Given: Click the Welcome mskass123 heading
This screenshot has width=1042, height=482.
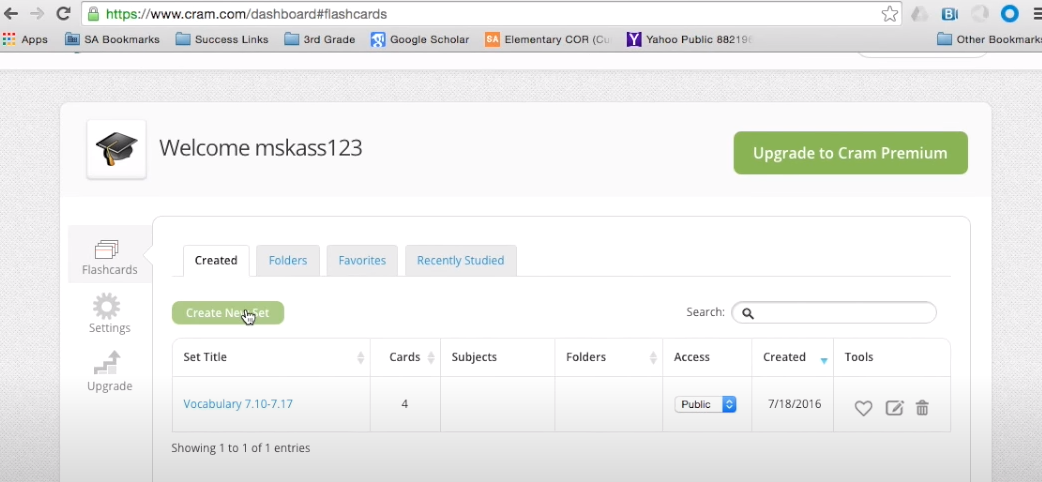Looking at the screenshot, I should [260, 148].
